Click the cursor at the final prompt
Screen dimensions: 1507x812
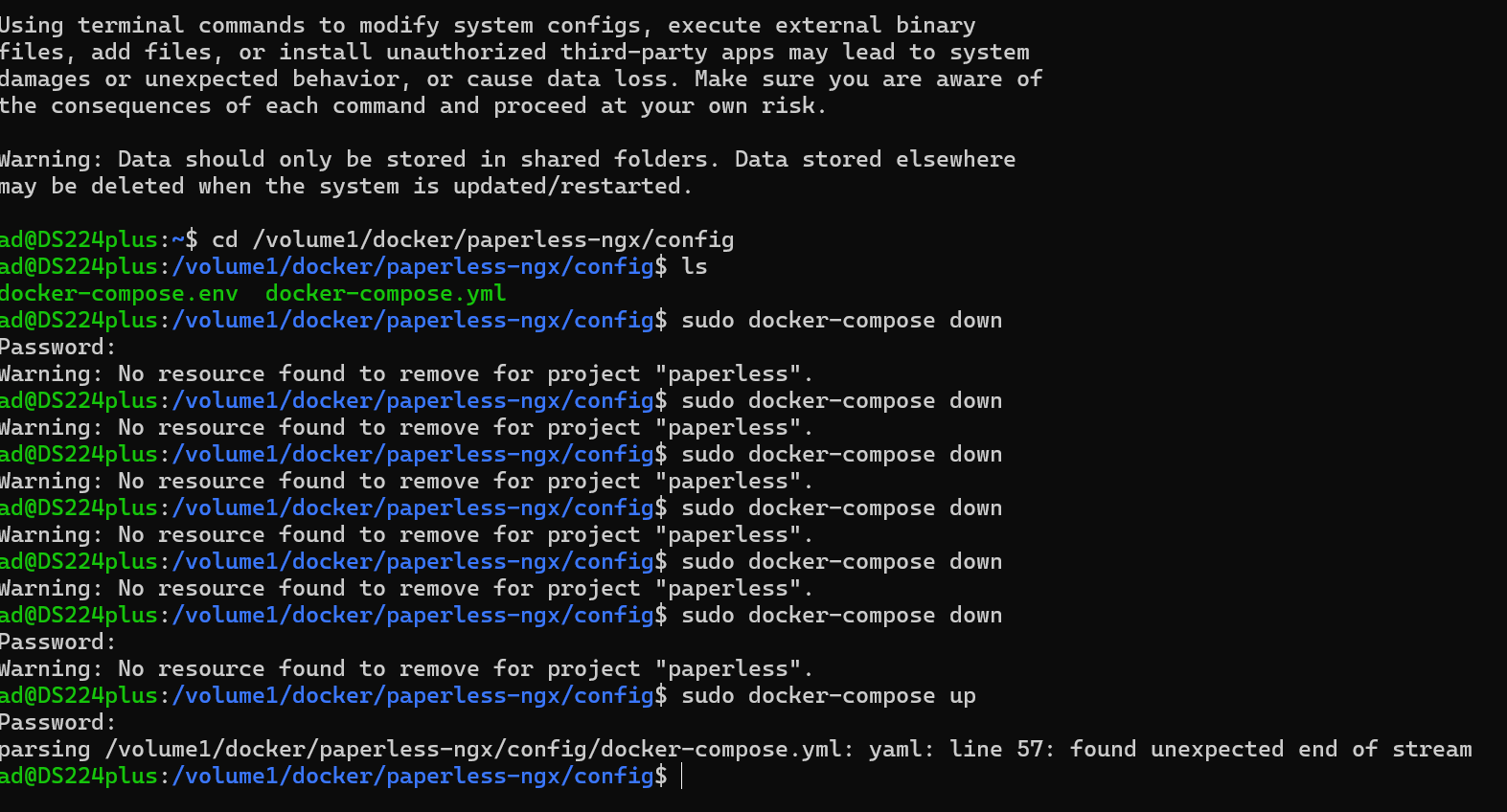click(x=681, y=777)
